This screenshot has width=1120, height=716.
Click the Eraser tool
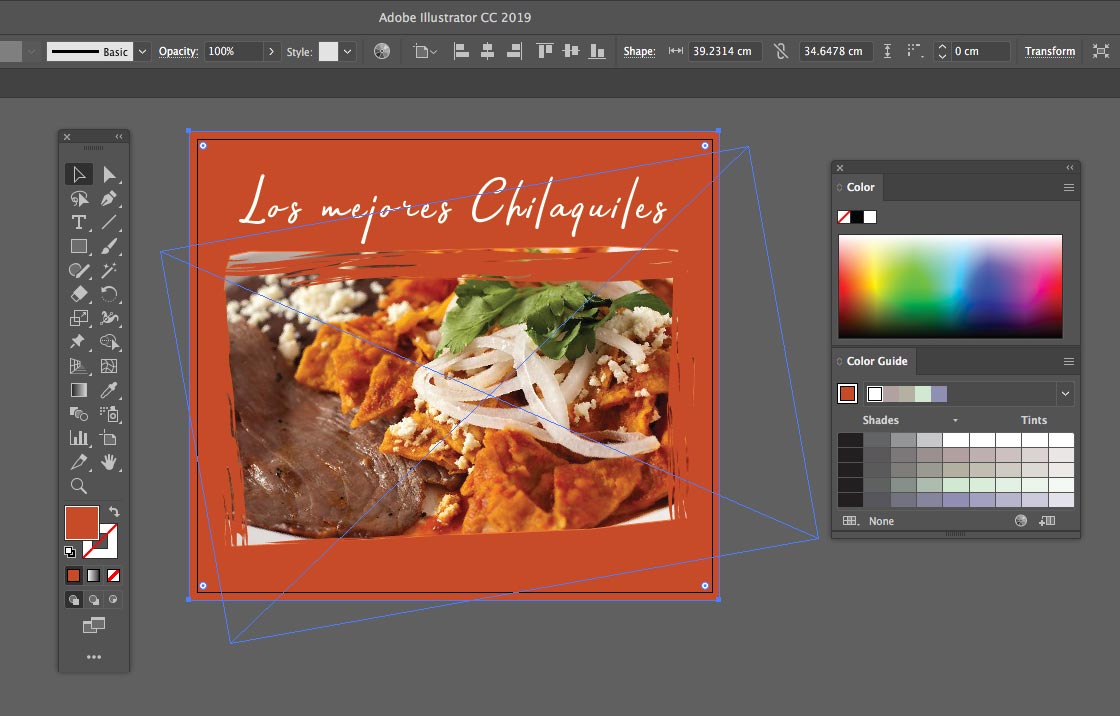pyautogui.click(x=79, y=294)
